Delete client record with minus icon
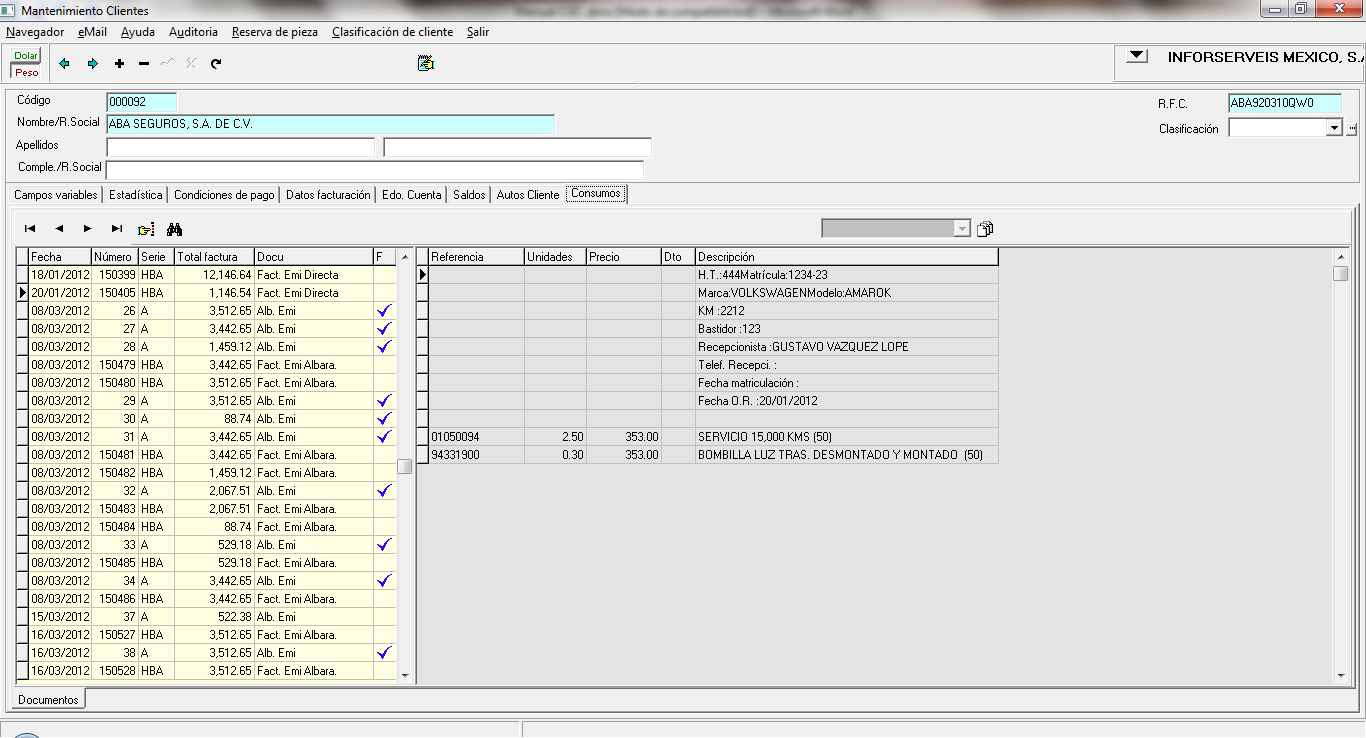 (144, 64)
